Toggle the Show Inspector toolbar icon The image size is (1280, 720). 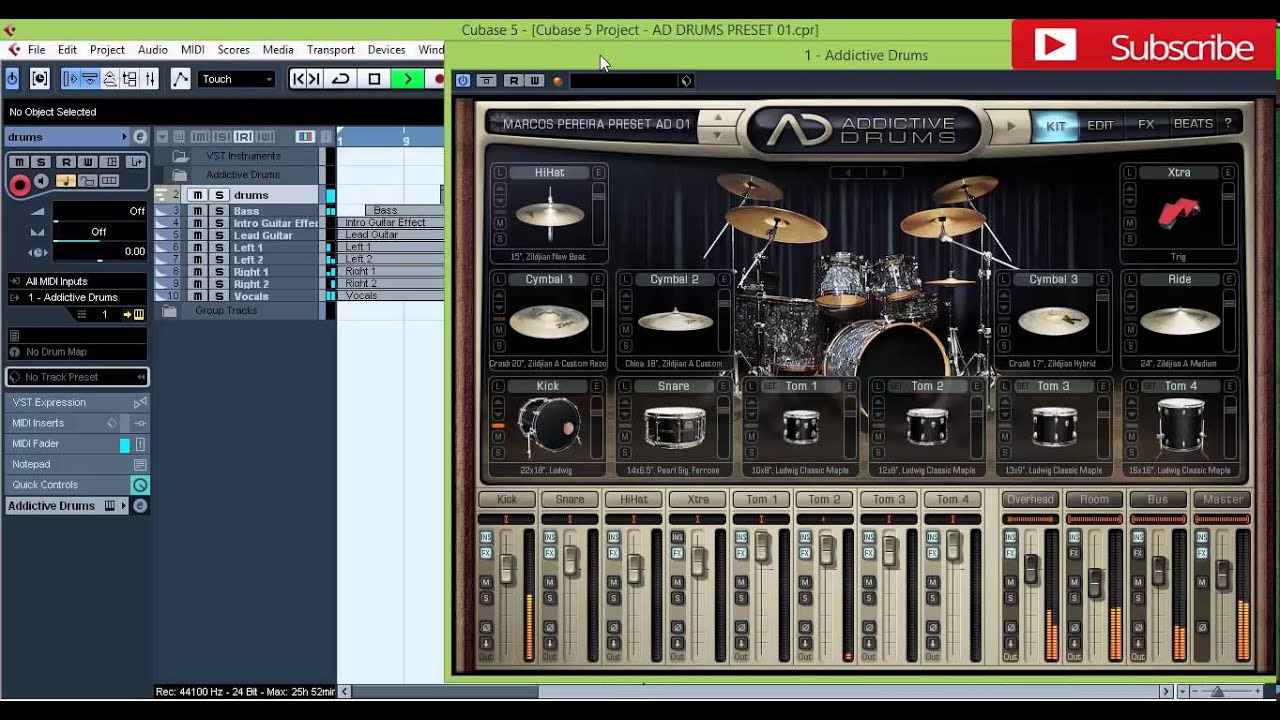click(x=71, y=79)
